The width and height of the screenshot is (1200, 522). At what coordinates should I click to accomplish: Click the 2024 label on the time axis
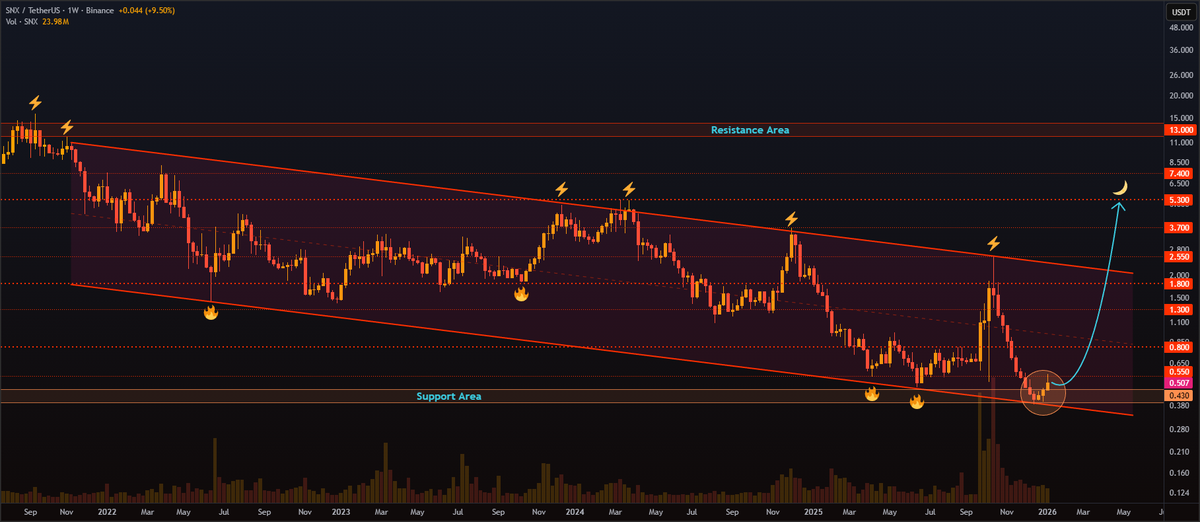(x=574, y=511)
